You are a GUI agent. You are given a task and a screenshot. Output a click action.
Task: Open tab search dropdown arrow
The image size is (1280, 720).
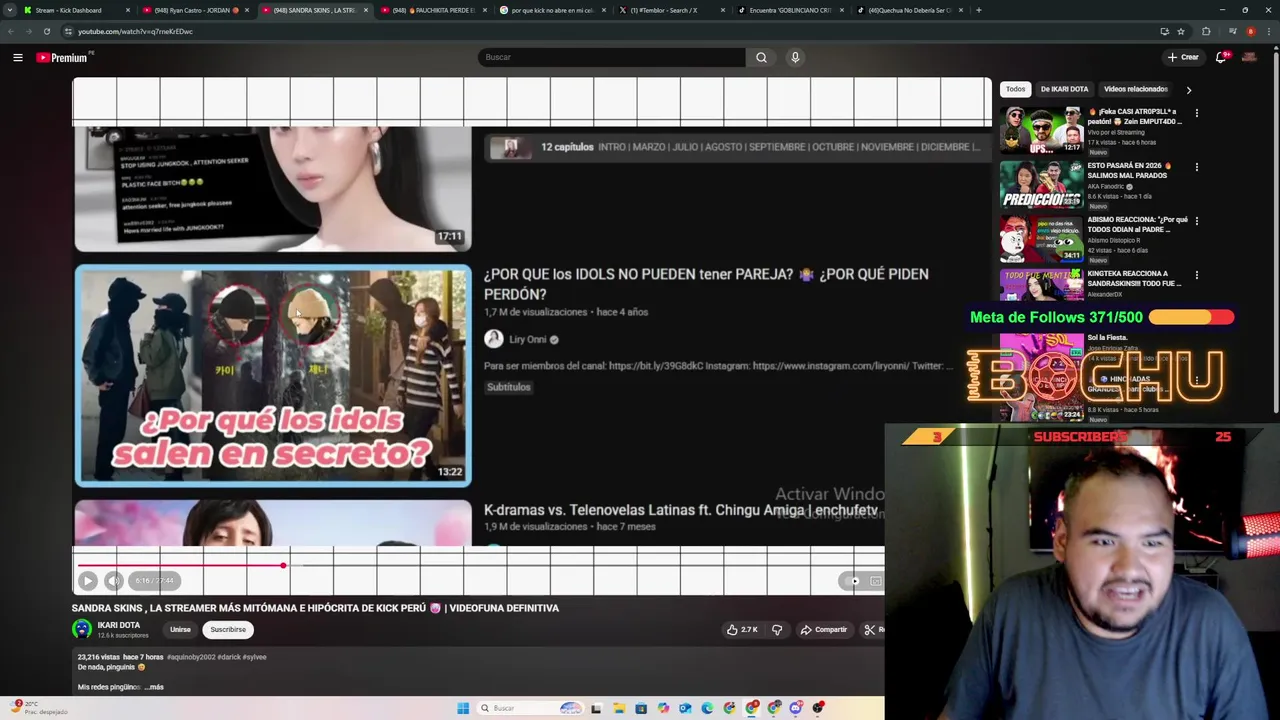[x=10, y=10]
